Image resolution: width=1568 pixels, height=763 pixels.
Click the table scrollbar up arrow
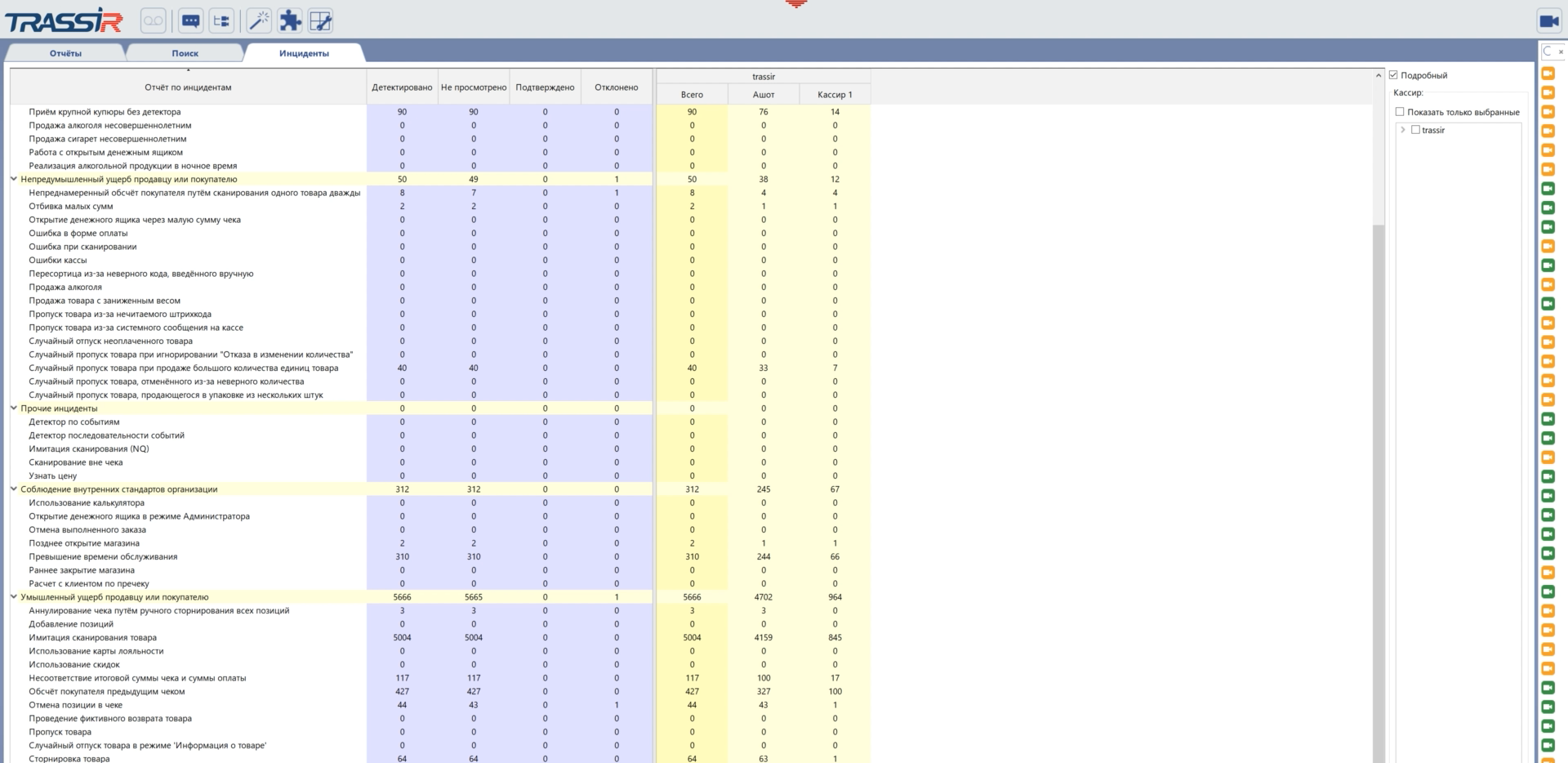(1379, 75)
